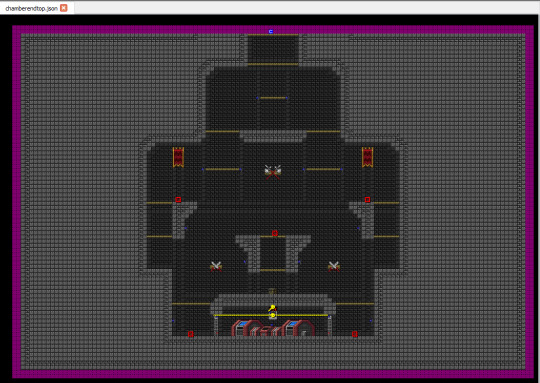Screen dimensions: 540x383
Task: Click the bottom-right red square marker
Action: (355, 334)
